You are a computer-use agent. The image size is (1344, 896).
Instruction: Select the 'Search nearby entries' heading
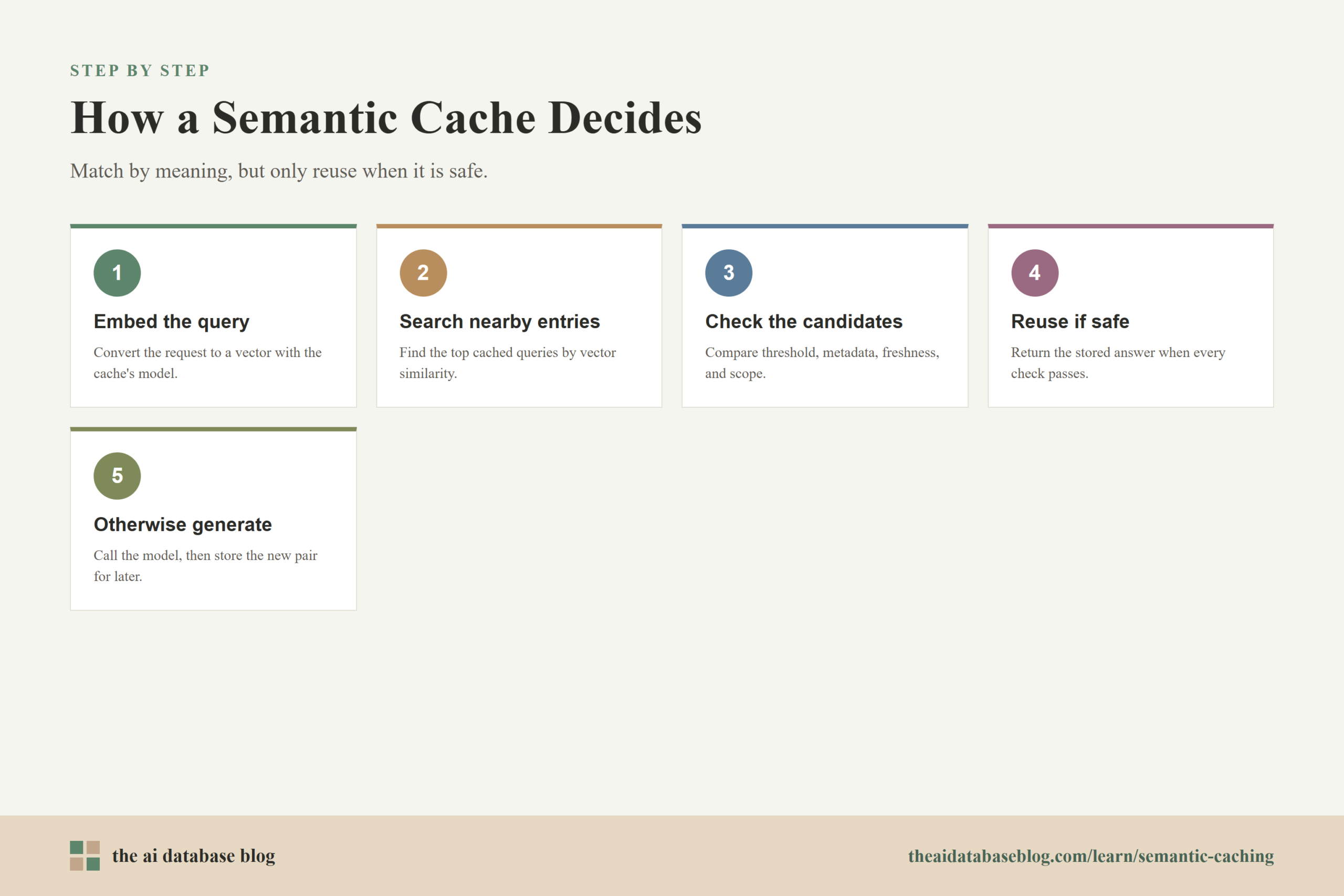pyautogui.click(x=499, y=322)
